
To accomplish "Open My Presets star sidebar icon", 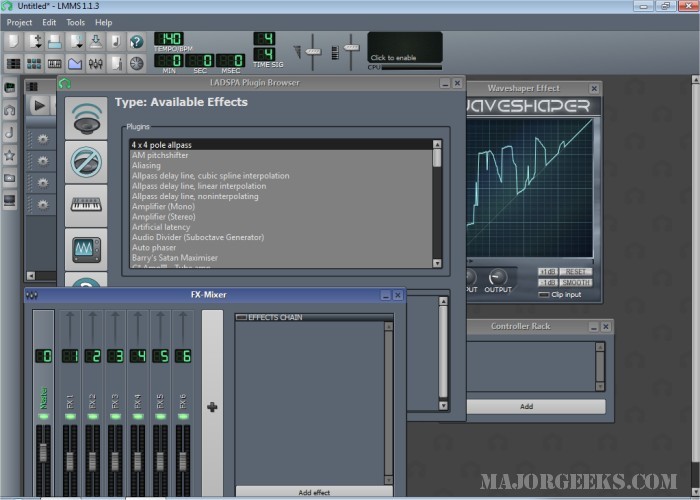I will point(9,155).
